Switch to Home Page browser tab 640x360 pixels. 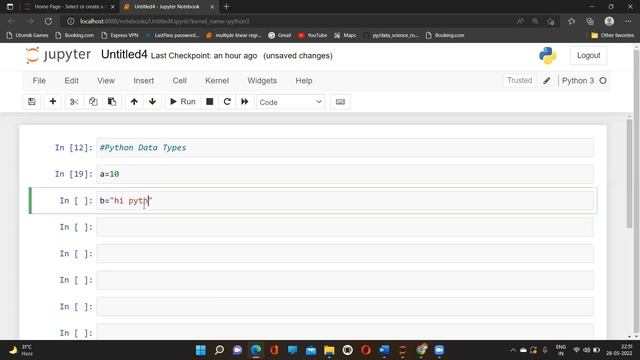click(69, 7)
